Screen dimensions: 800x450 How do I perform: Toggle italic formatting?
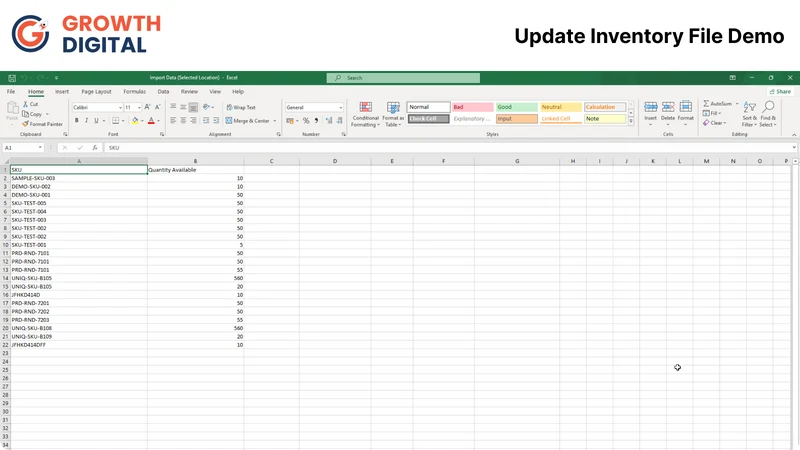pyautogui.click(x=86, y=121)
